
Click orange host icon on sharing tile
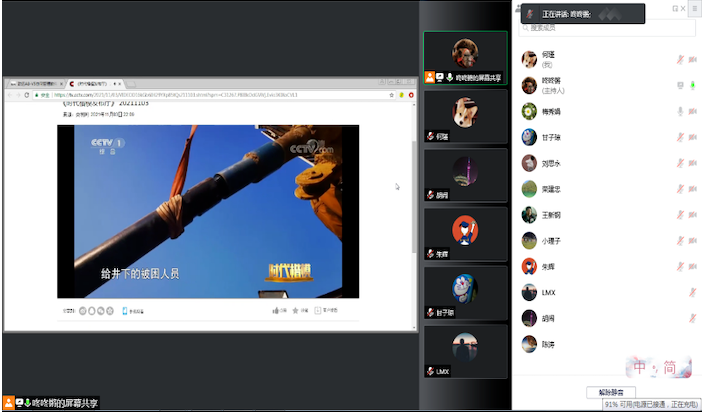[x=430, y=78]
